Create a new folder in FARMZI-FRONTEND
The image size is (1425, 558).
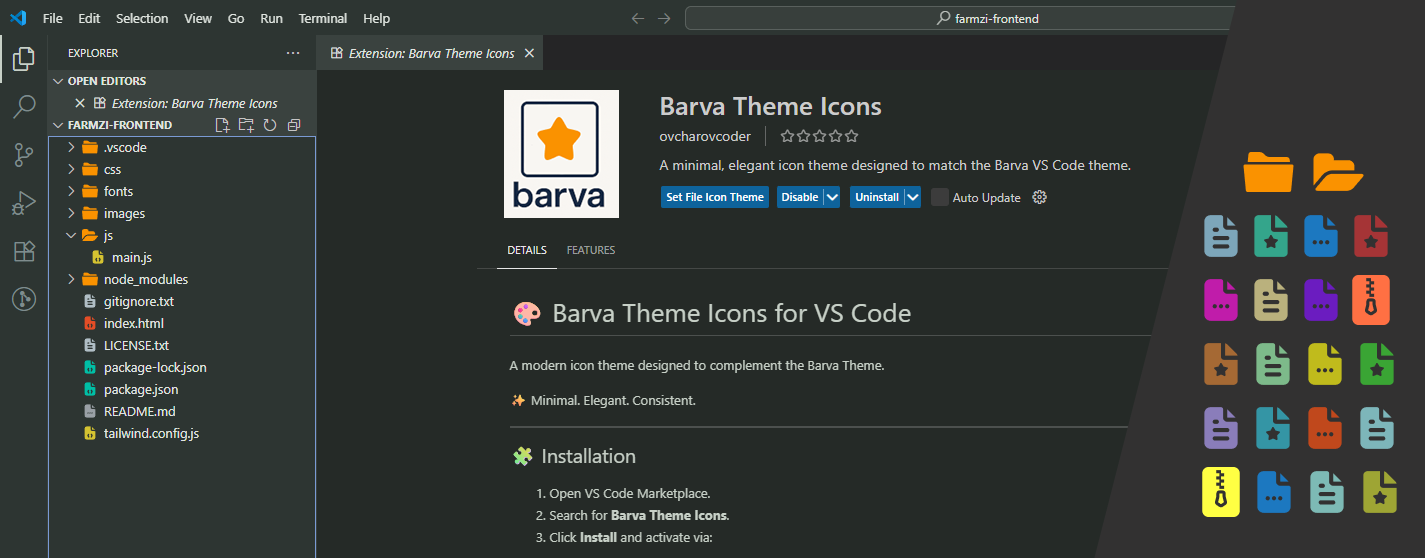[246, 125]
